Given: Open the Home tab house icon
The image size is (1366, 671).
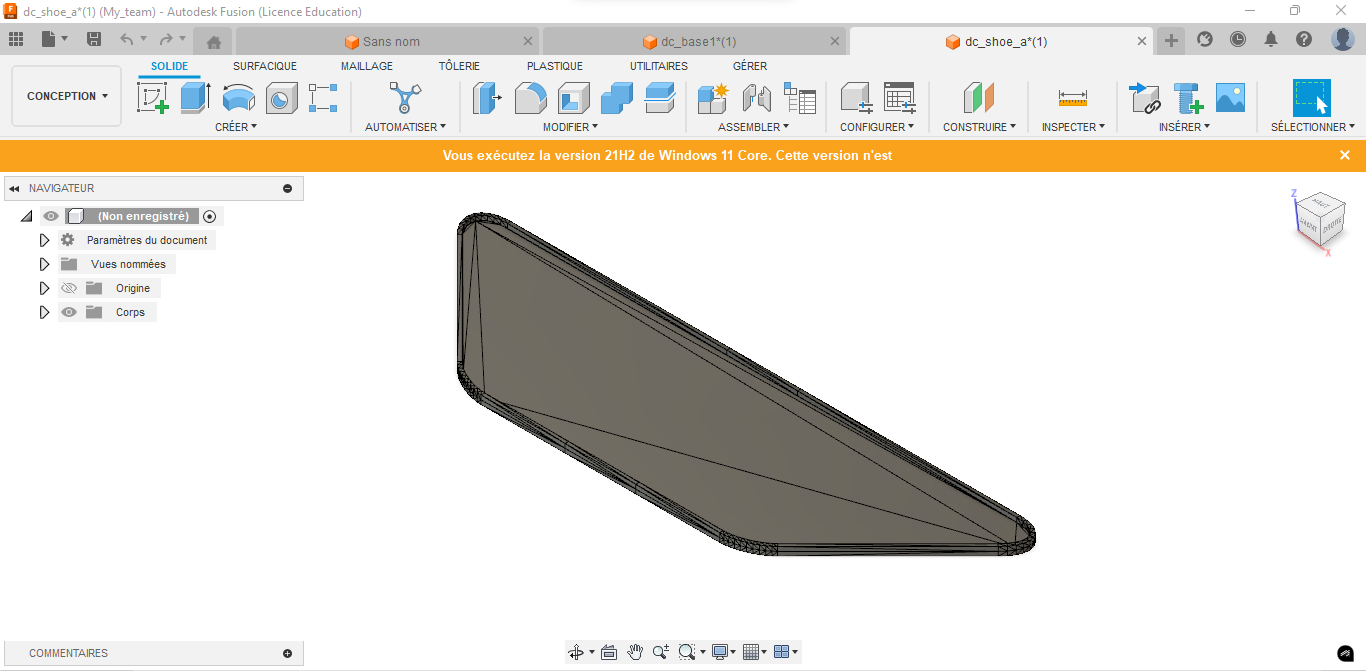Looking at the screenshot, I should coord(213,42).
